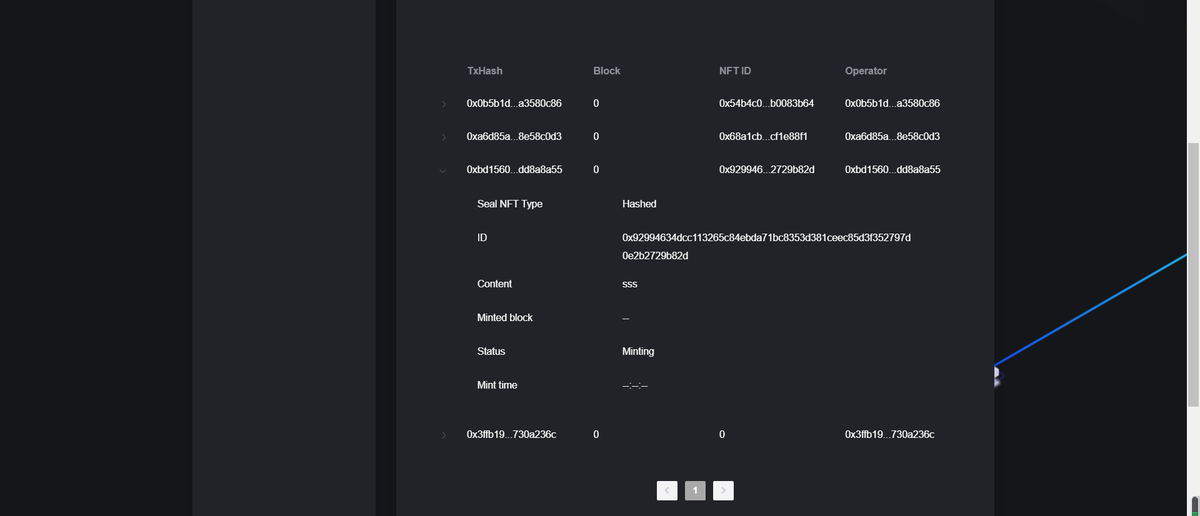The height and width of the screenshot is (516, 1200).
Task: Click the Mint time placeholder value
Action: 635,386
